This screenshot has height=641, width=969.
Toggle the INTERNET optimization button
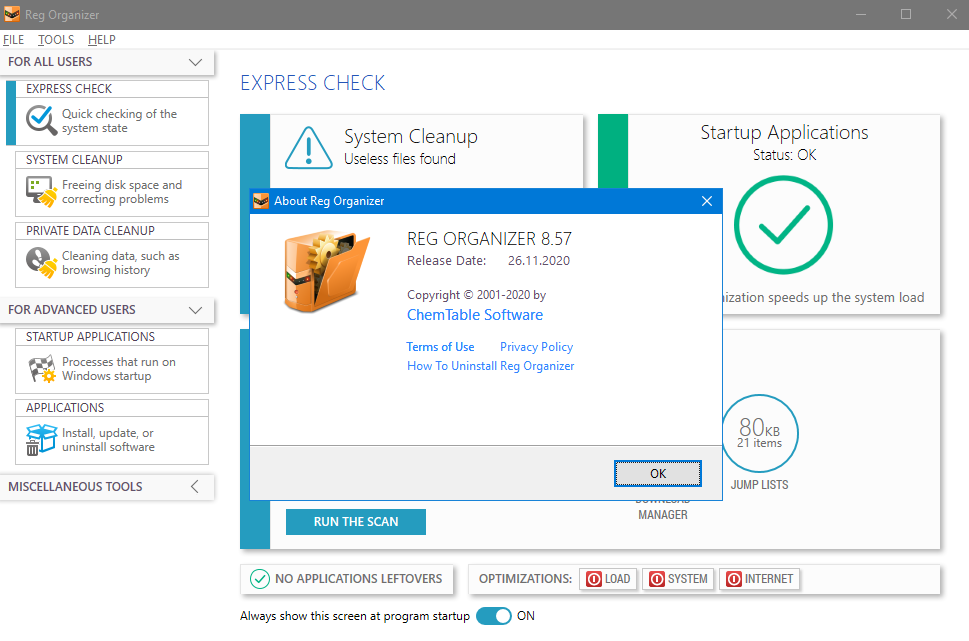[760, 579]
